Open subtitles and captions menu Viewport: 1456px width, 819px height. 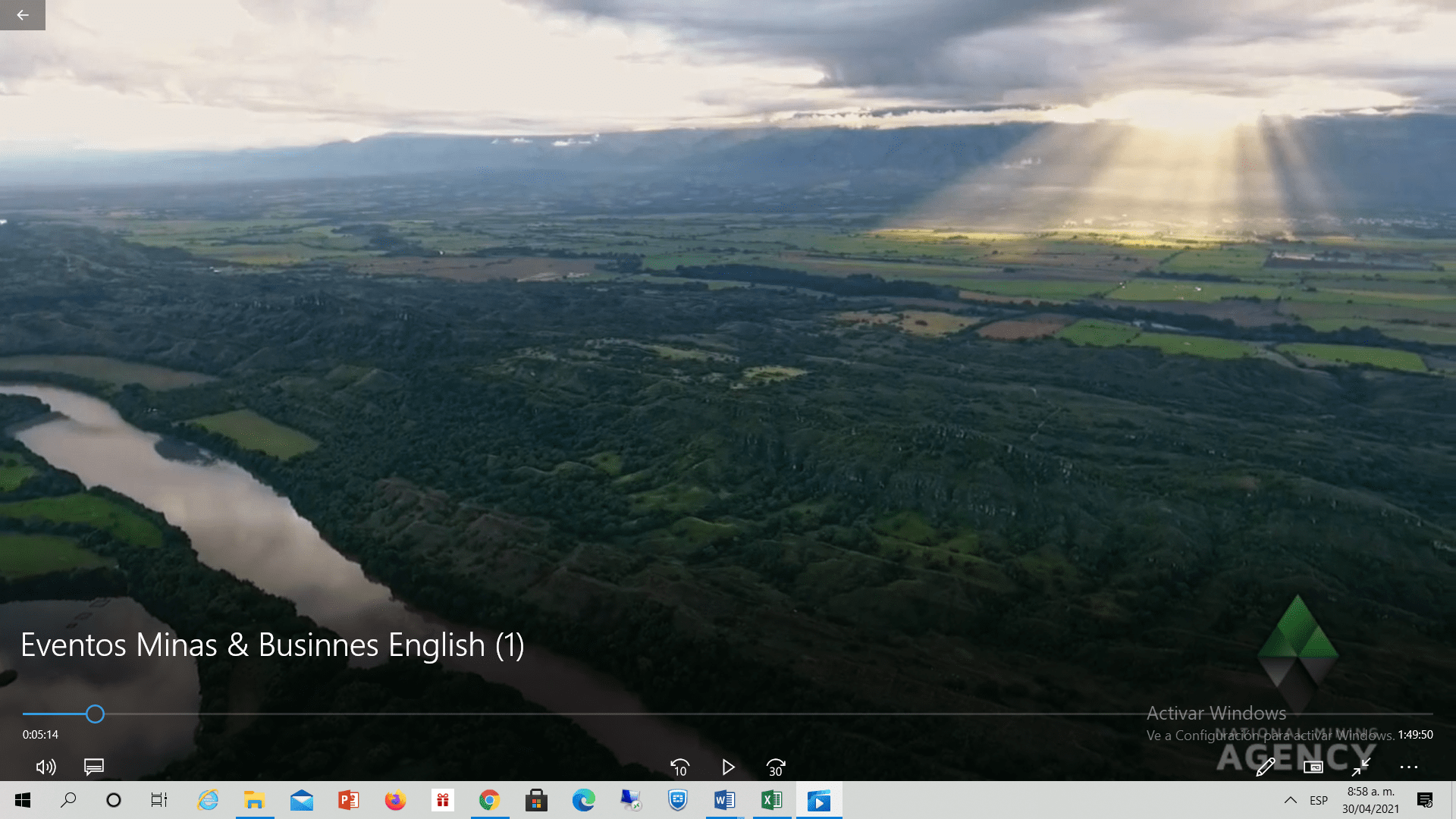(94, 767)
